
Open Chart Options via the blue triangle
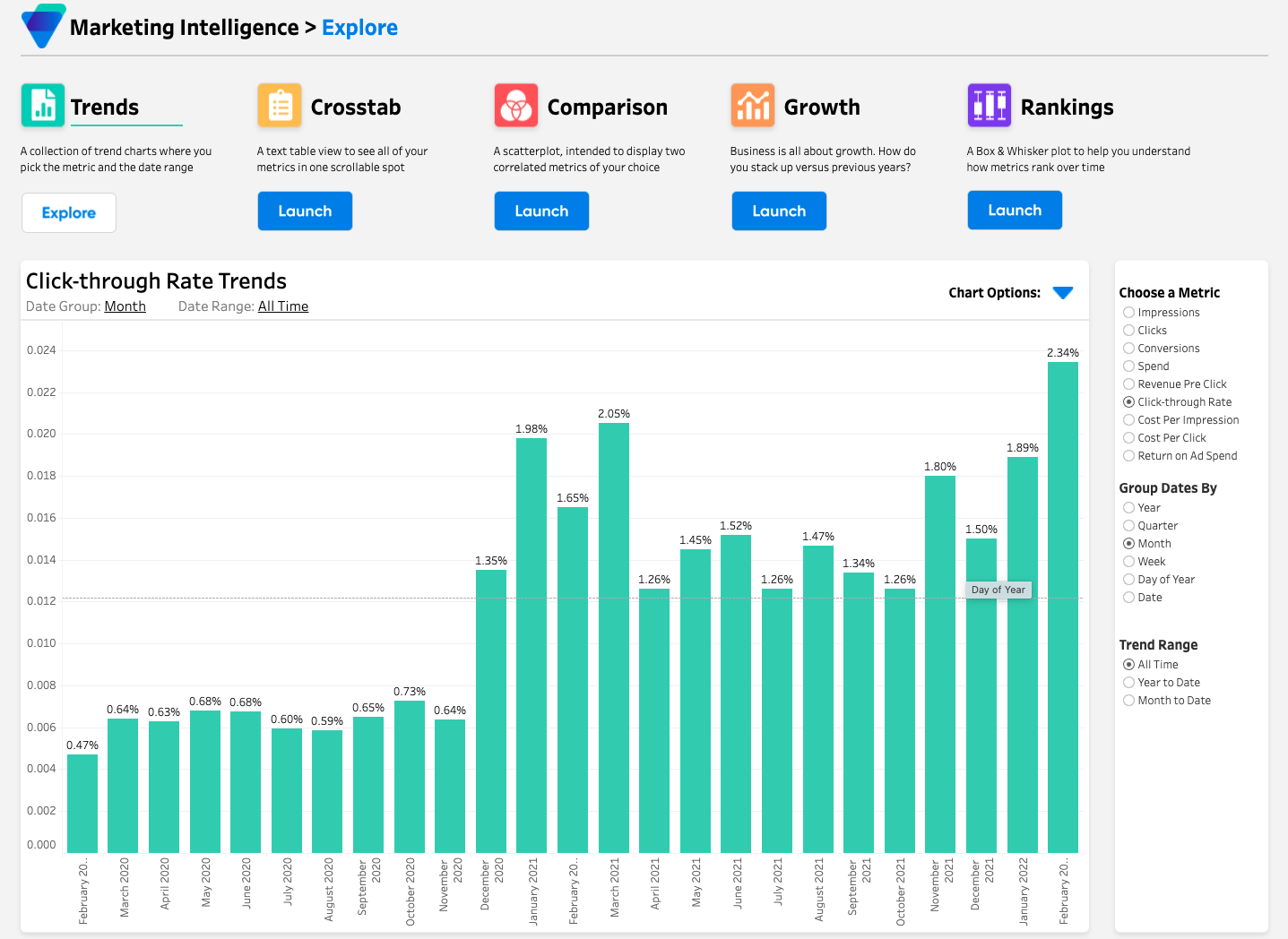point(1063,292)
